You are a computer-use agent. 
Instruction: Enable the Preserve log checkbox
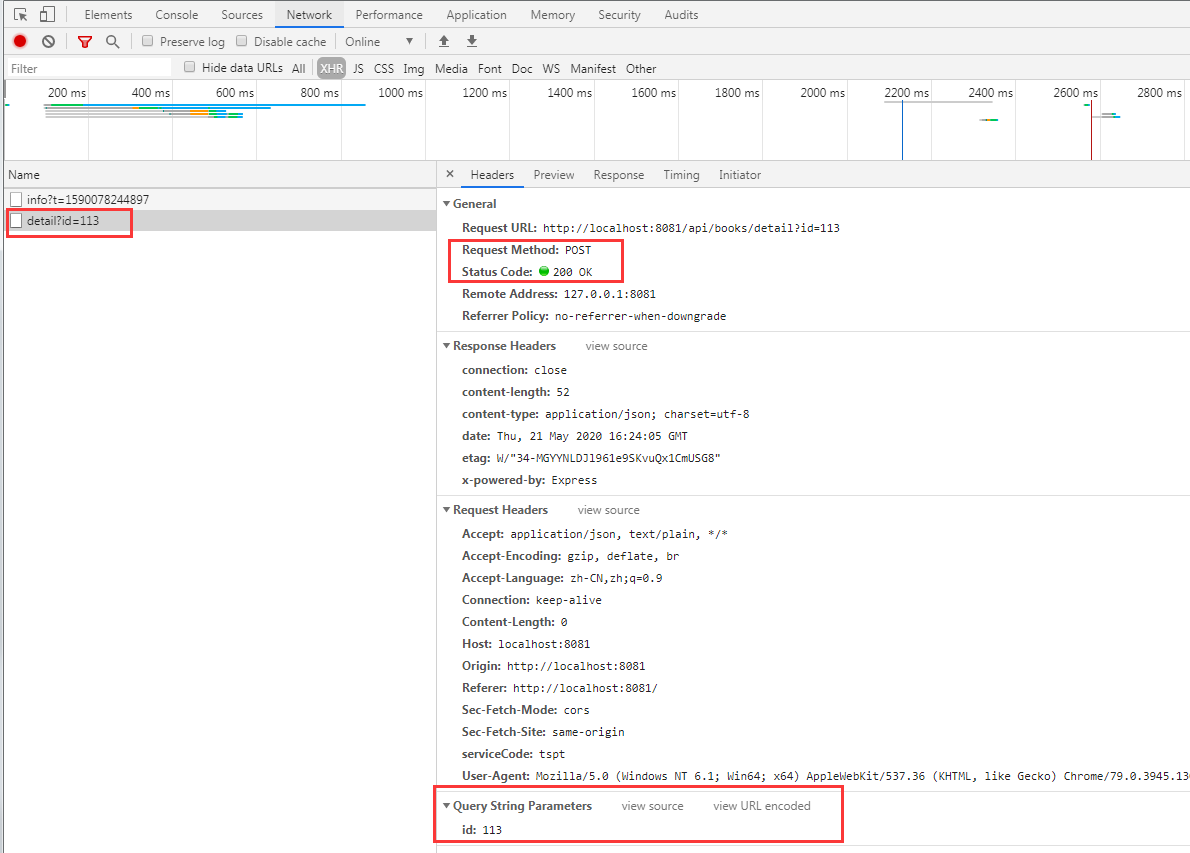click(147, 41)
